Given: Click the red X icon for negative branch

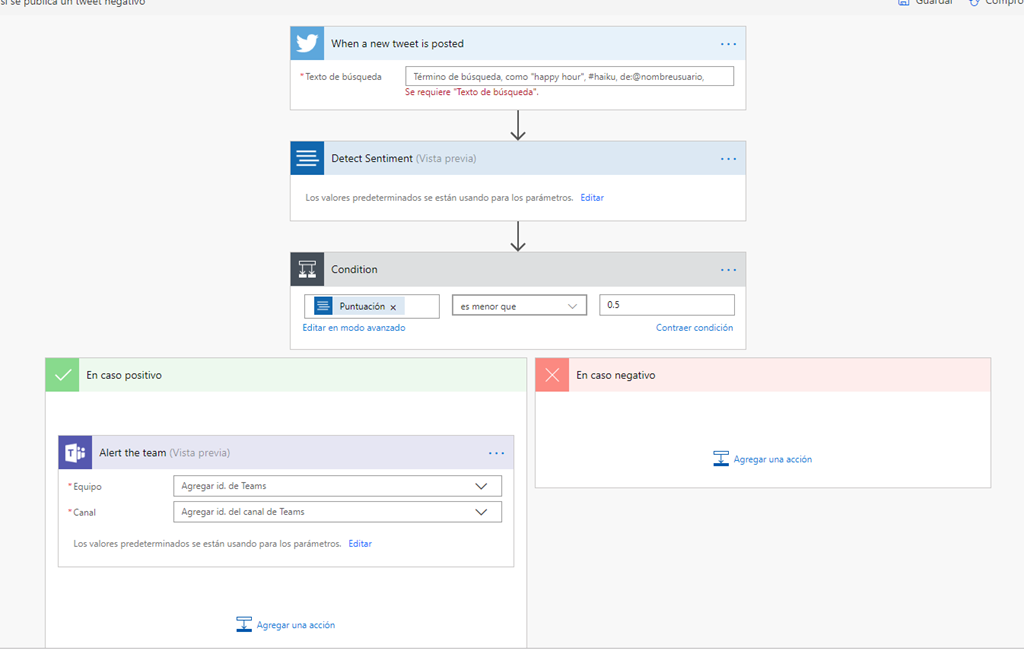Looking at the screenshot, I should [552, 375].
